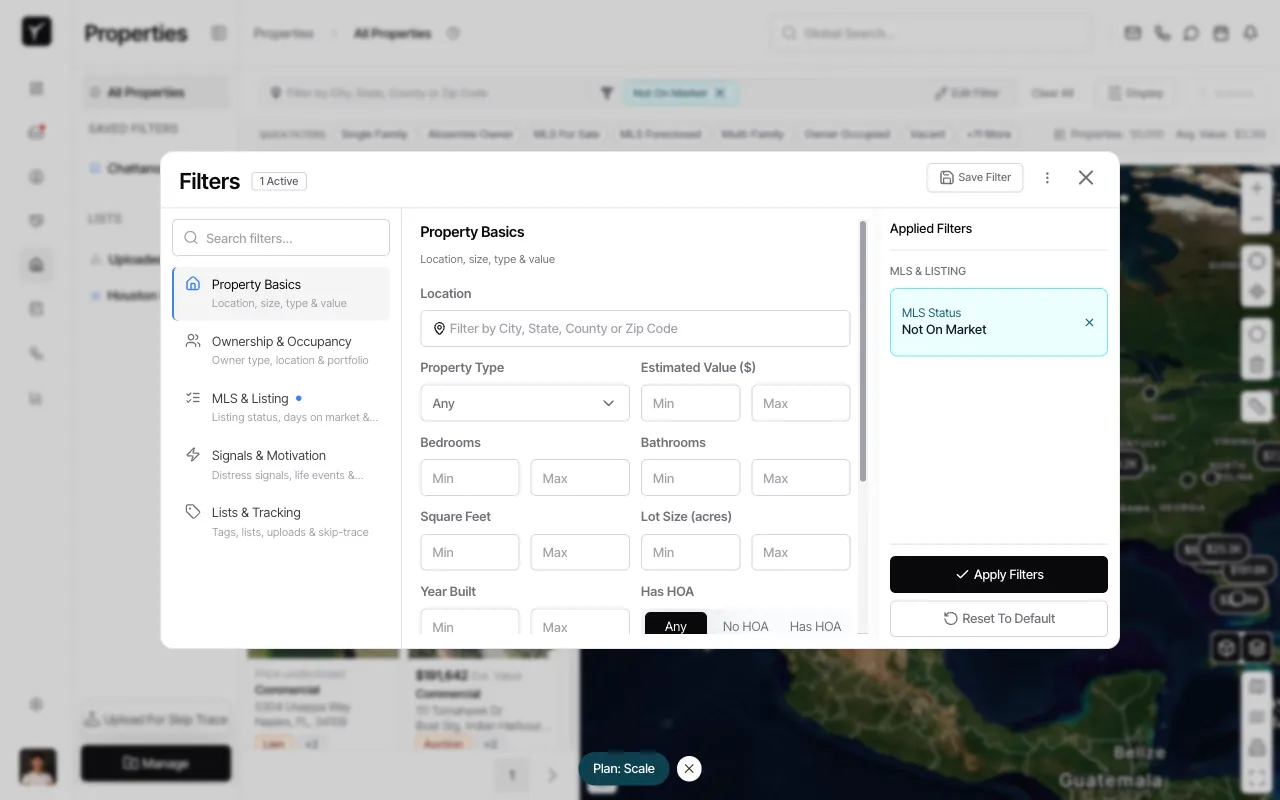Close the Filters dialog with X icon

[x=1085, y=178]
